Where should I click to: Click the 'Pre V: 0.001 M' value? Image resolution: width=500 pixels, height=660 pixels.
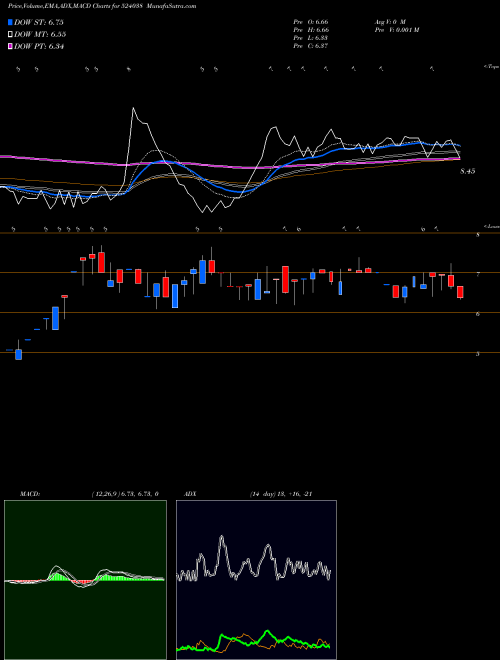[396, 30]
